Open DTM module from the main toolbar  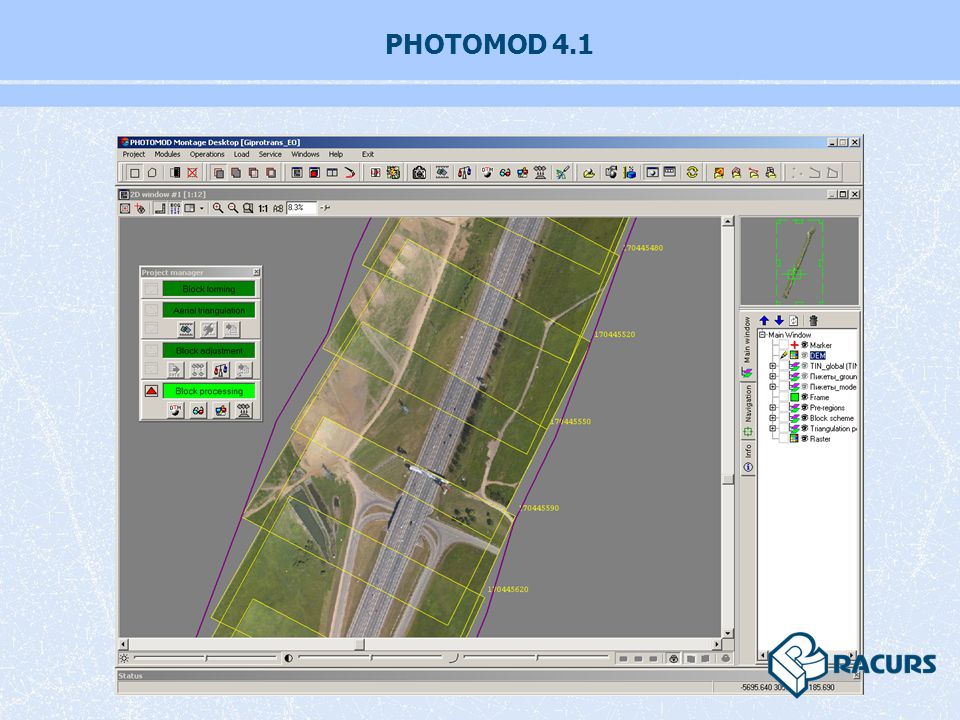487,173
